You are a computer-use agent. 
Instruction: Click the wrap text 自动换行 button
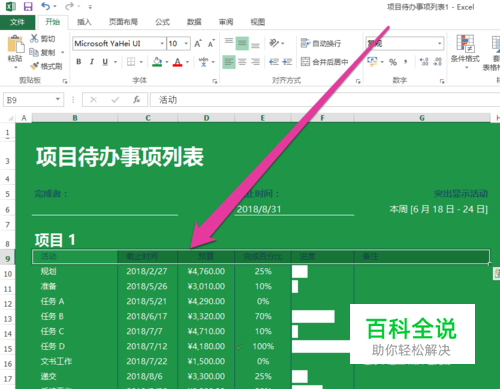point(321,43)
